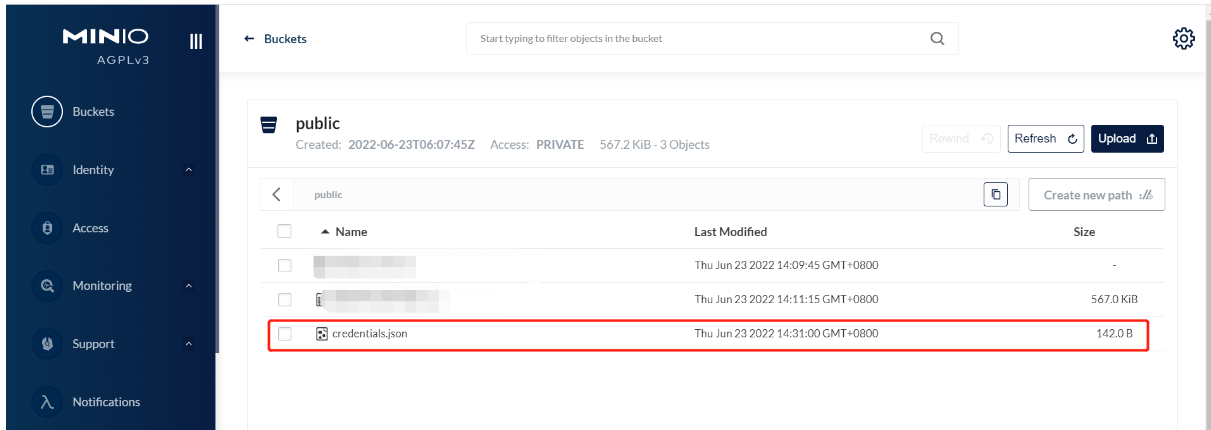
Task: Focus the object filter search field
Action: coord(695,39)
